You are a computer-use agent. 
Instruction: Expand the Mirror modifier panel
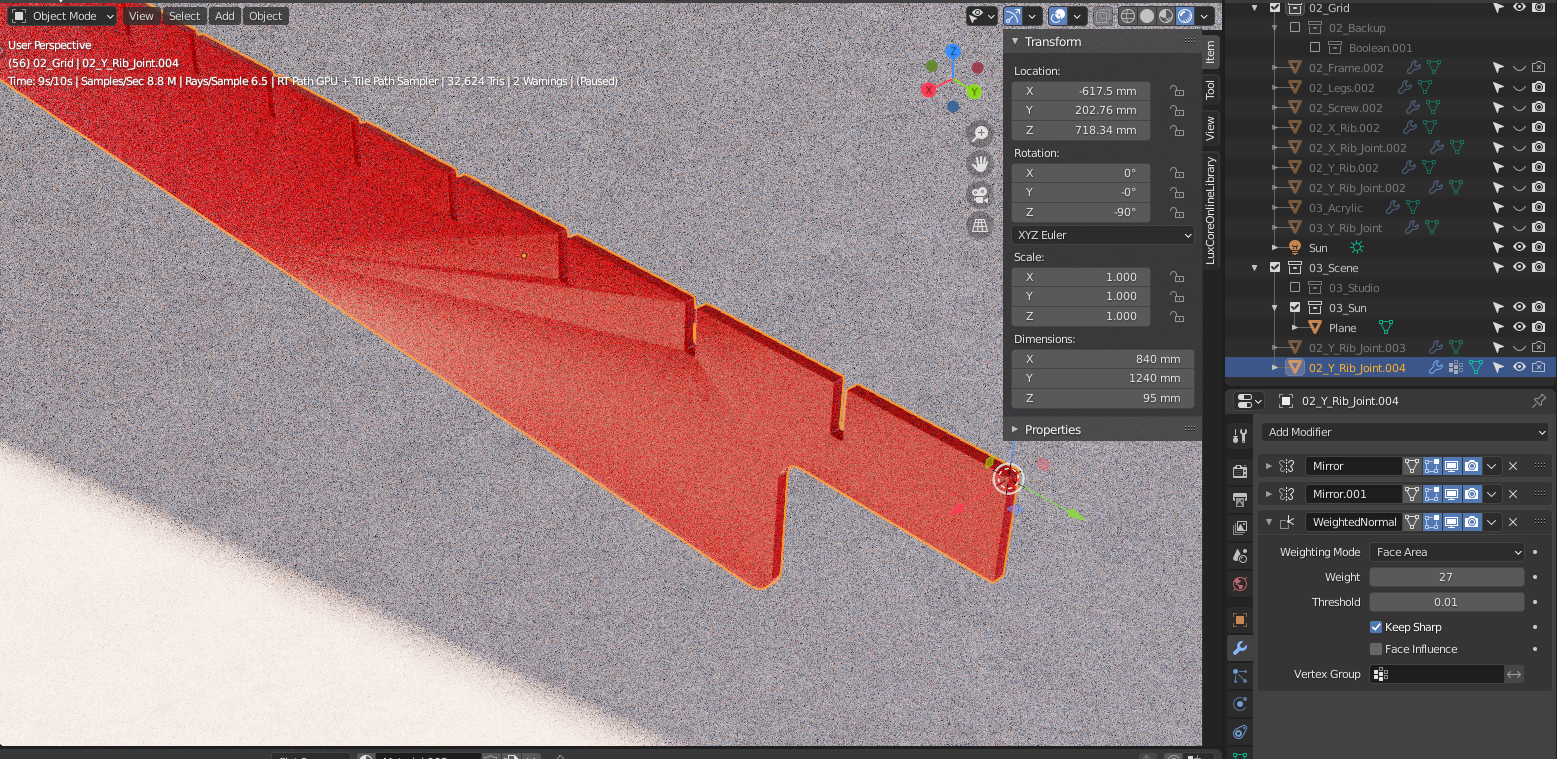pos(1270,466)
